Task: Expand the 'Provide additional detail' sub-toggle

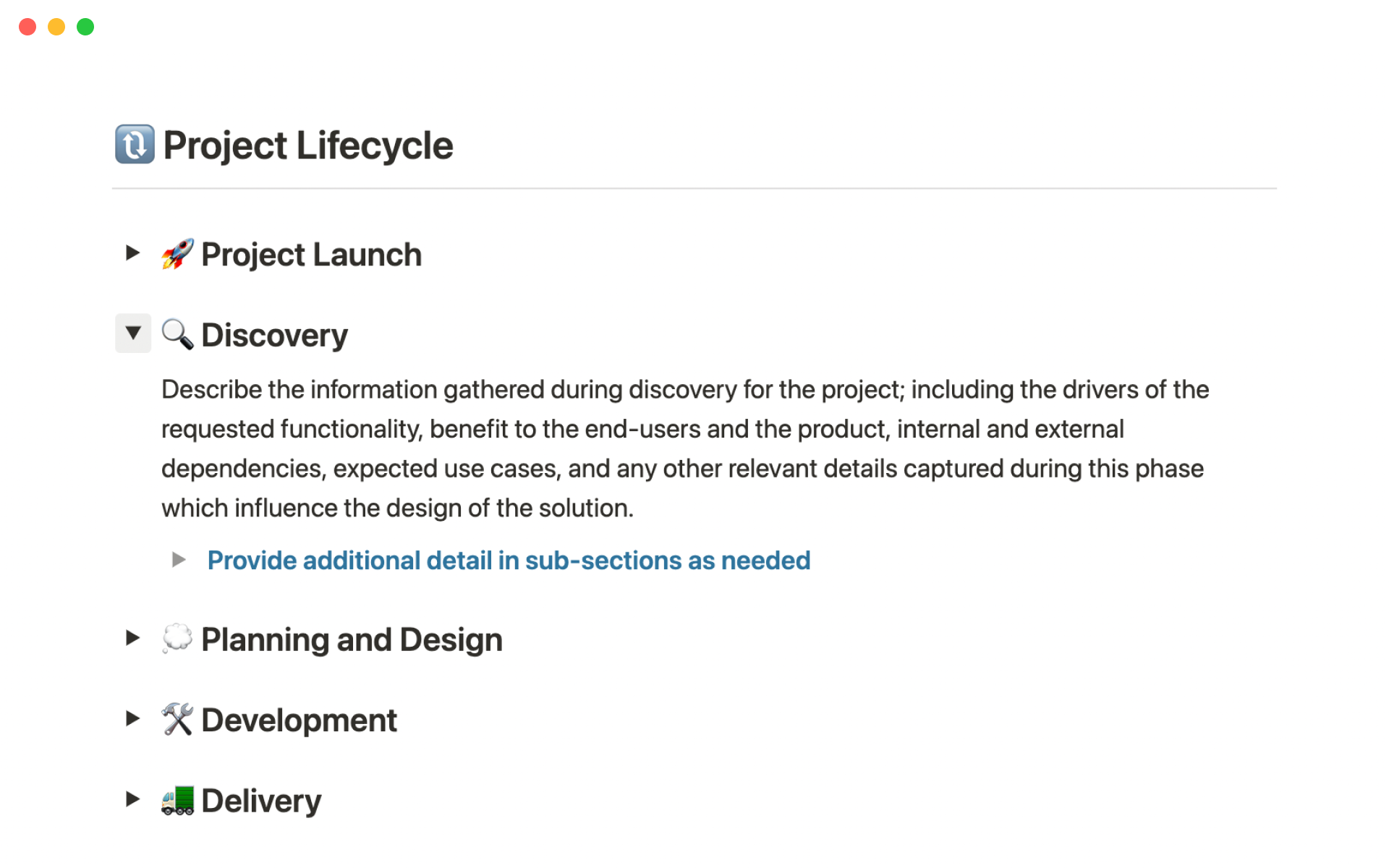Action: pyautogui.click(x=179, y=559)
